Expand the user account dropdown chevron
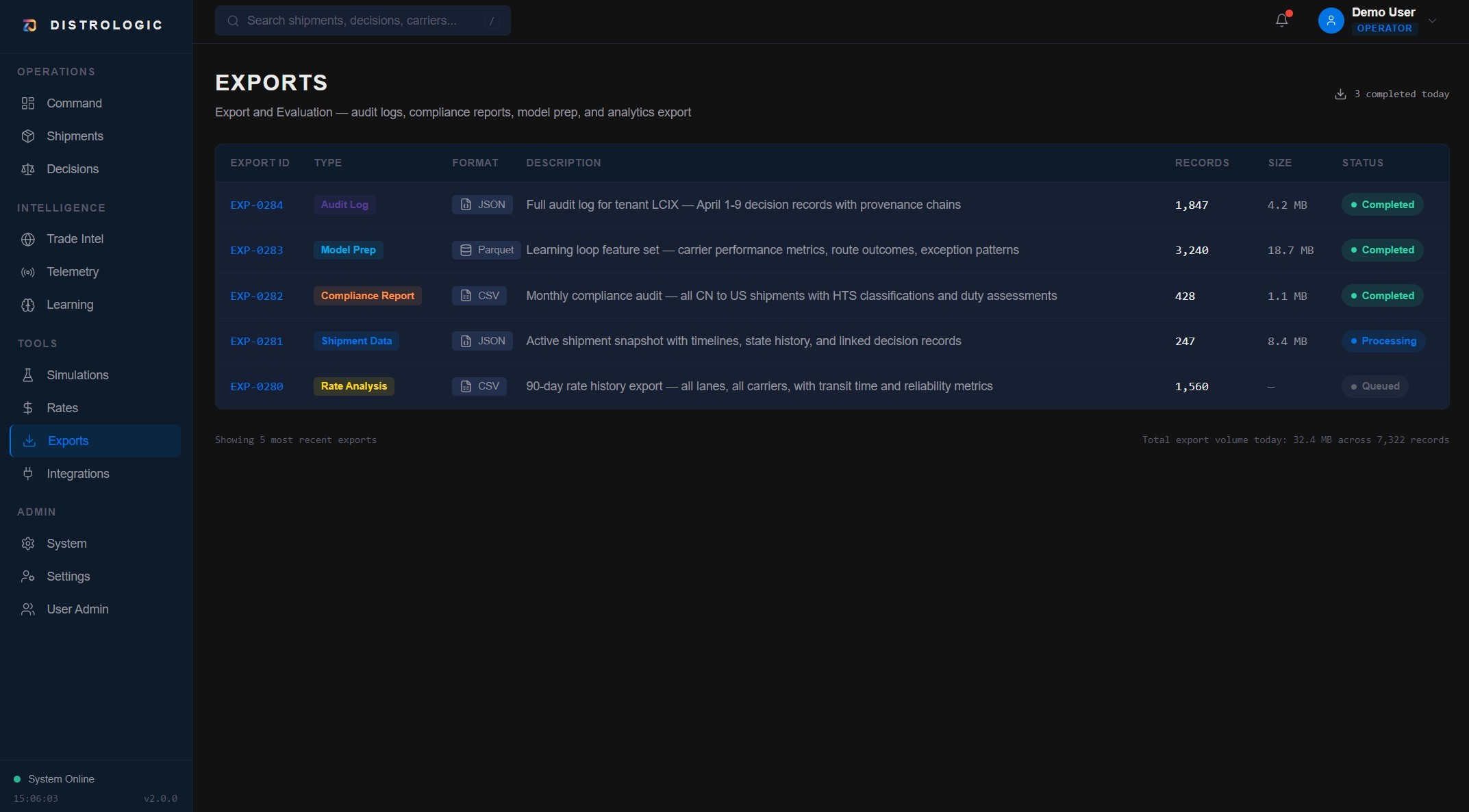The image size is (1469, 812). click(1432, 21)
